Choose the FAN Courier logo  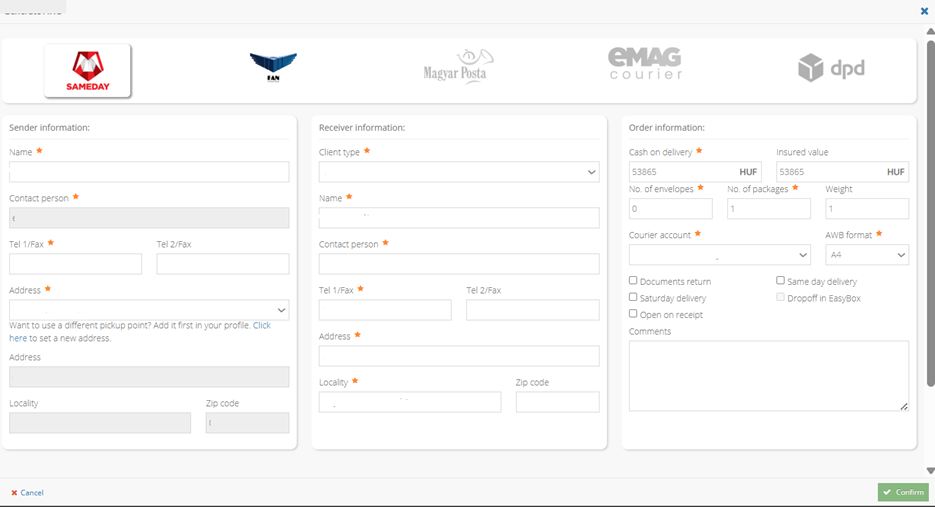pos(273,68)
